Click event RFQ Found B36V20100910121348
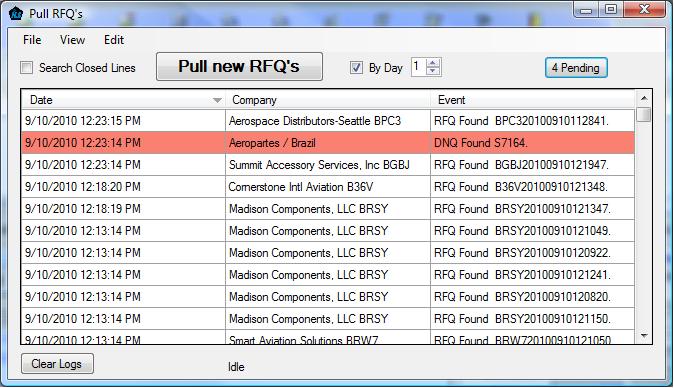The height and width of the screenshot is (388, 674). 533,187
